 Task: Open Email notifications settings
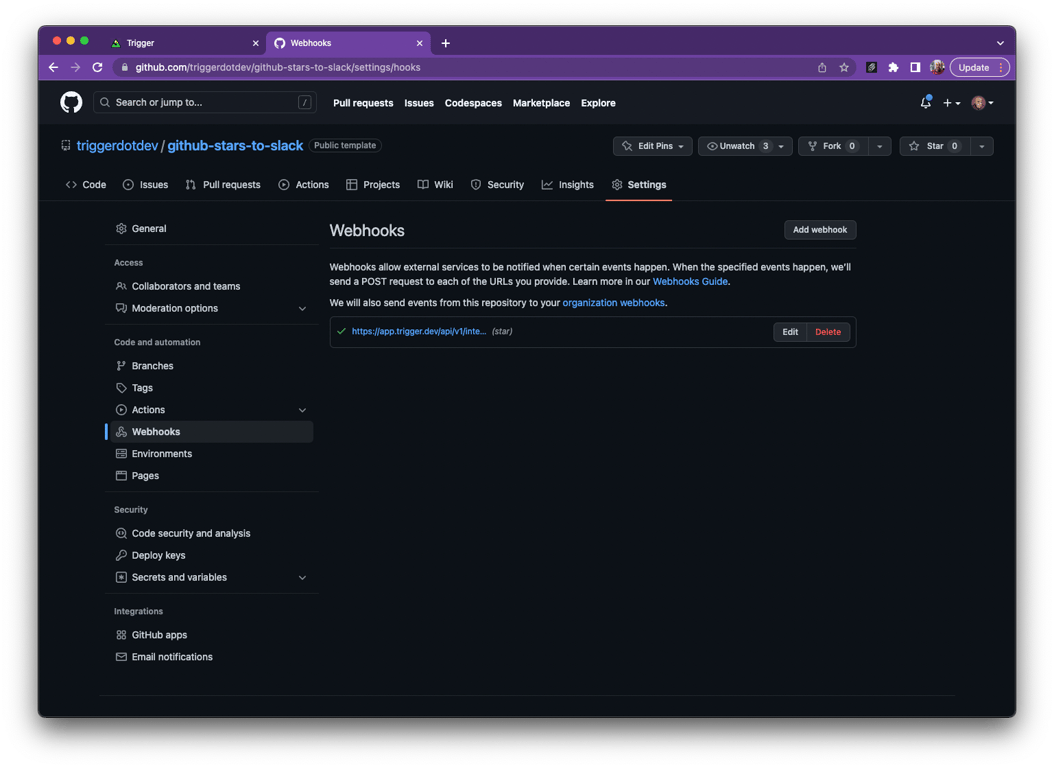click(210, 656)
